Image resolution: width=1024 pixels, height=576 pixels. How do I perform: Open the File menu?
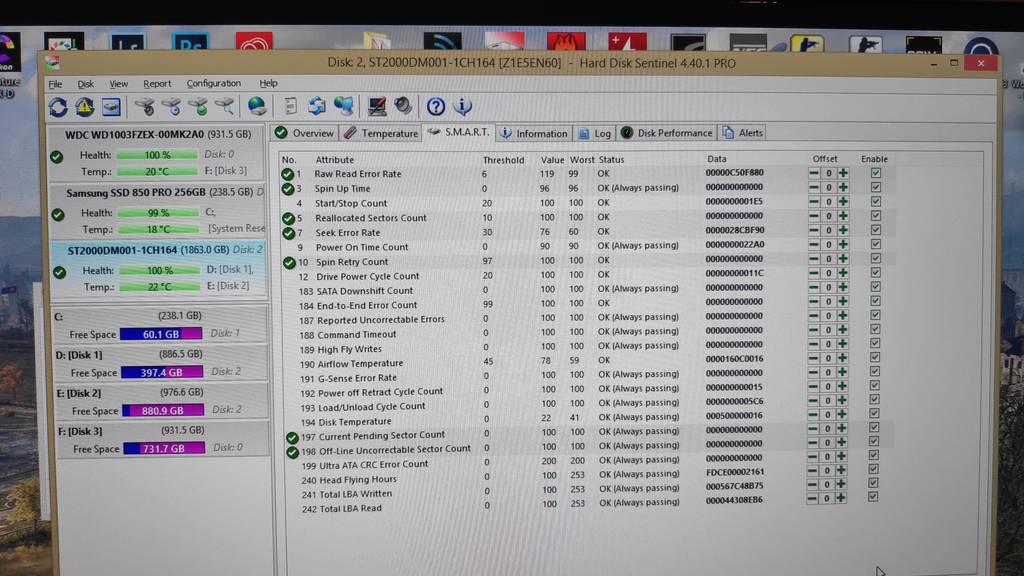point(56,84)
